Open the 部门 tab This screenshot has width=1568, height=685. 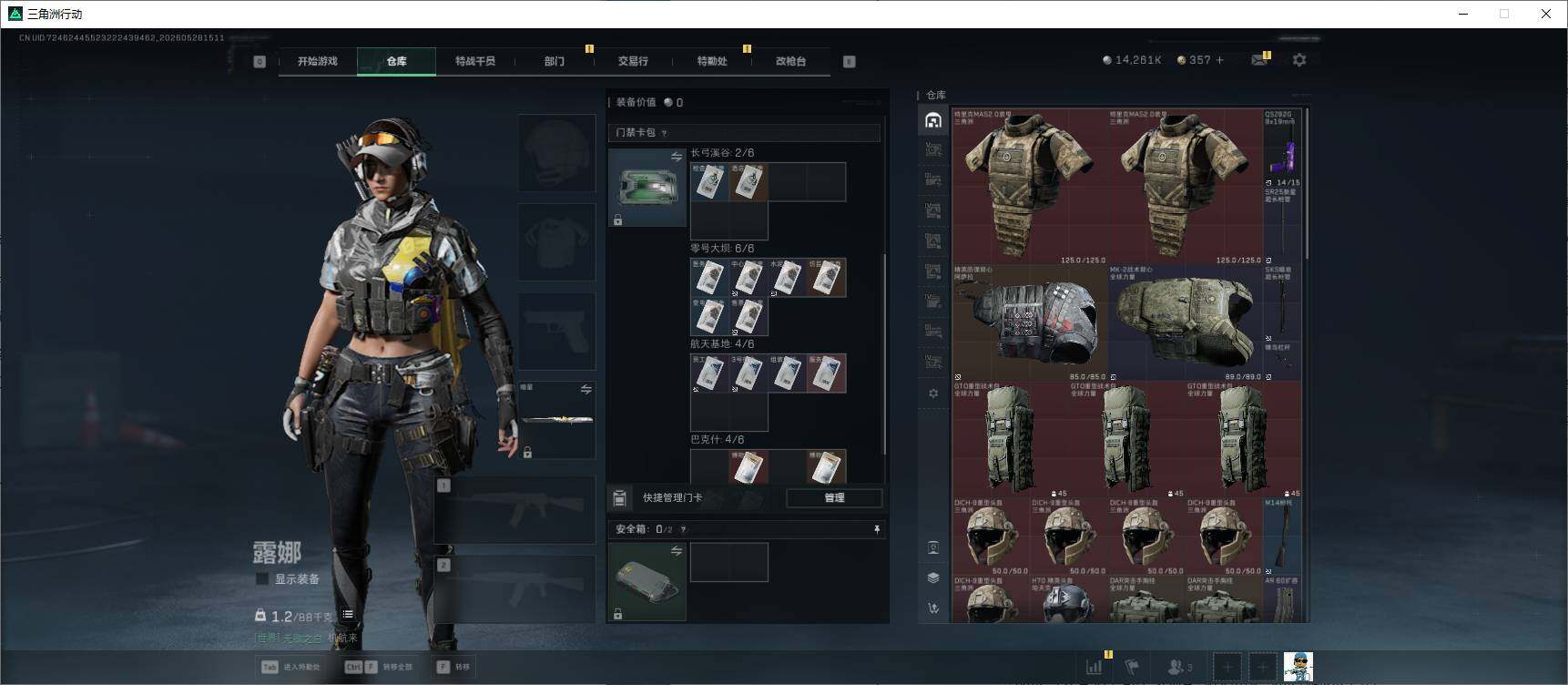click(x=555, y=61)
